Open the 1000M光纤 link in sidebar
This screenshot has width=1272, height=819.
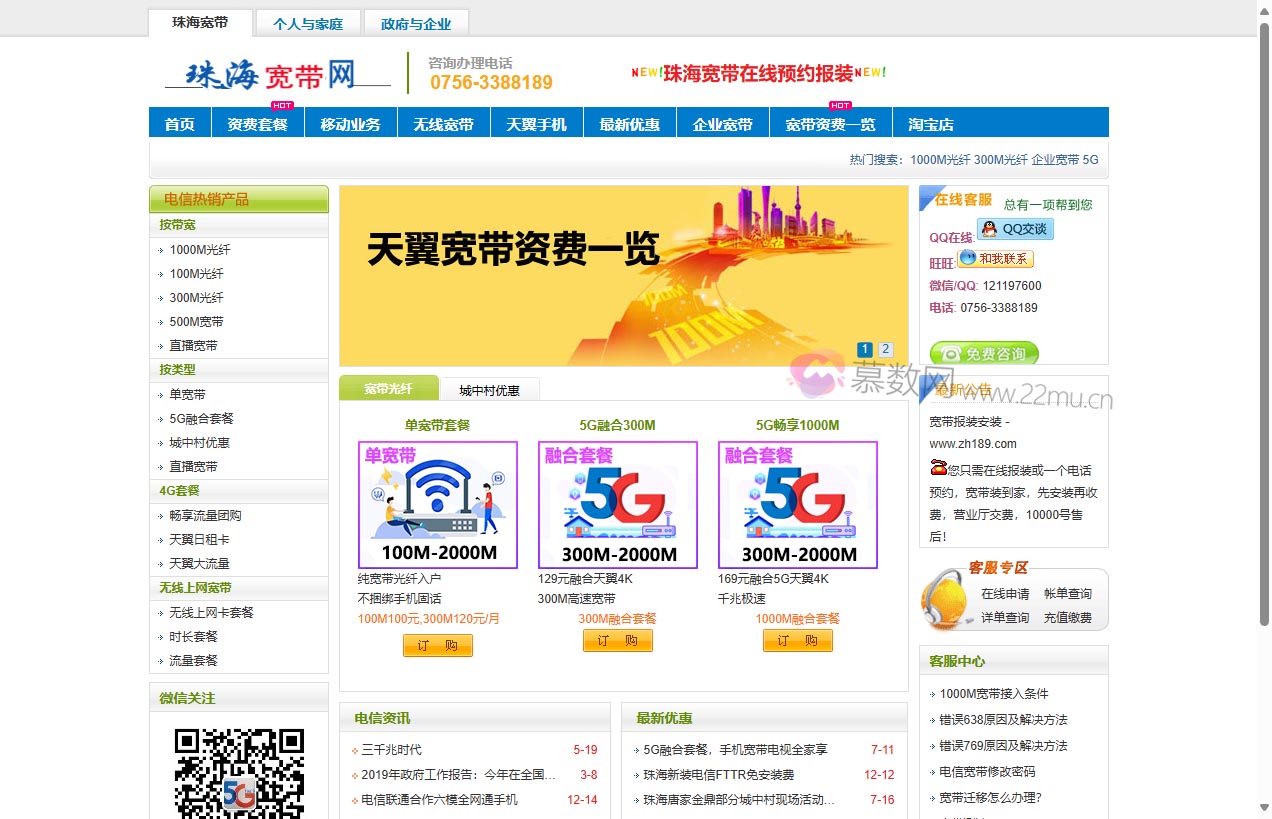(x=203, y=249)
